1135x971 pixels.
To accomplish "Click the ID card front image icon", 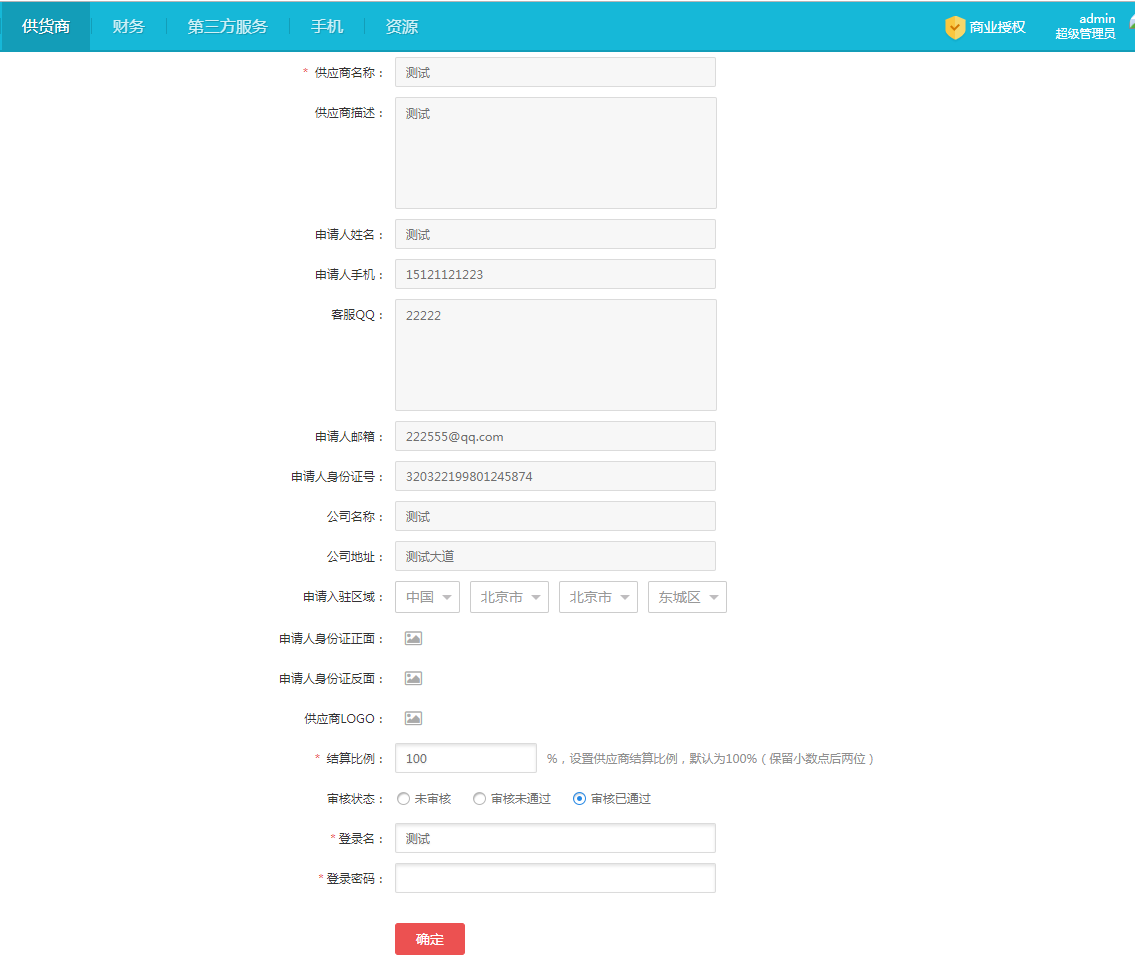I will [x=413, y=638].
